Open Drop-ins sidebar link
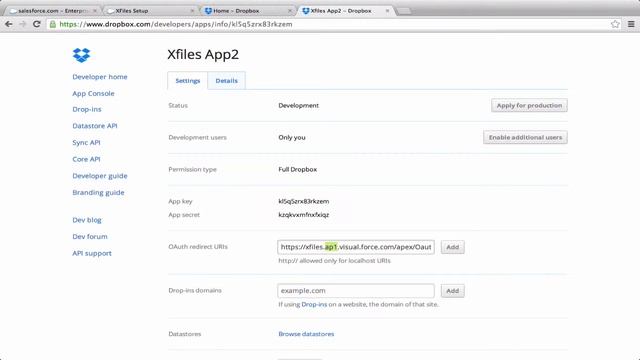 click(x=87, y=109)
